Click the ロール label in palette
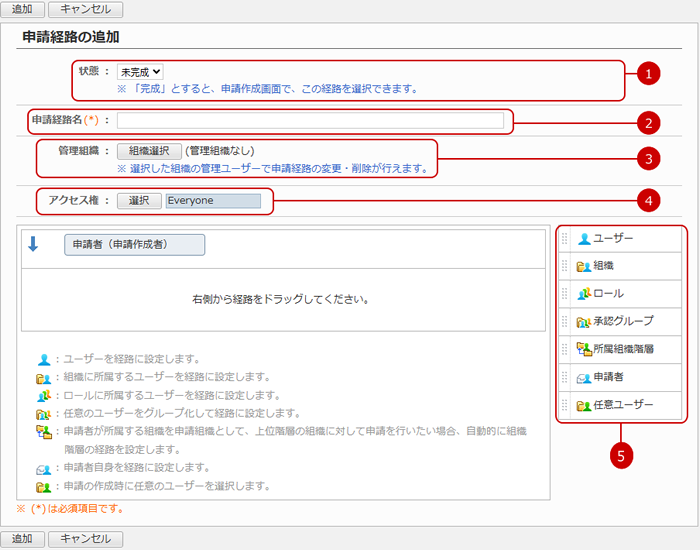Image resolution: width=700 pixels, height=550 pixels. point(608,293)
